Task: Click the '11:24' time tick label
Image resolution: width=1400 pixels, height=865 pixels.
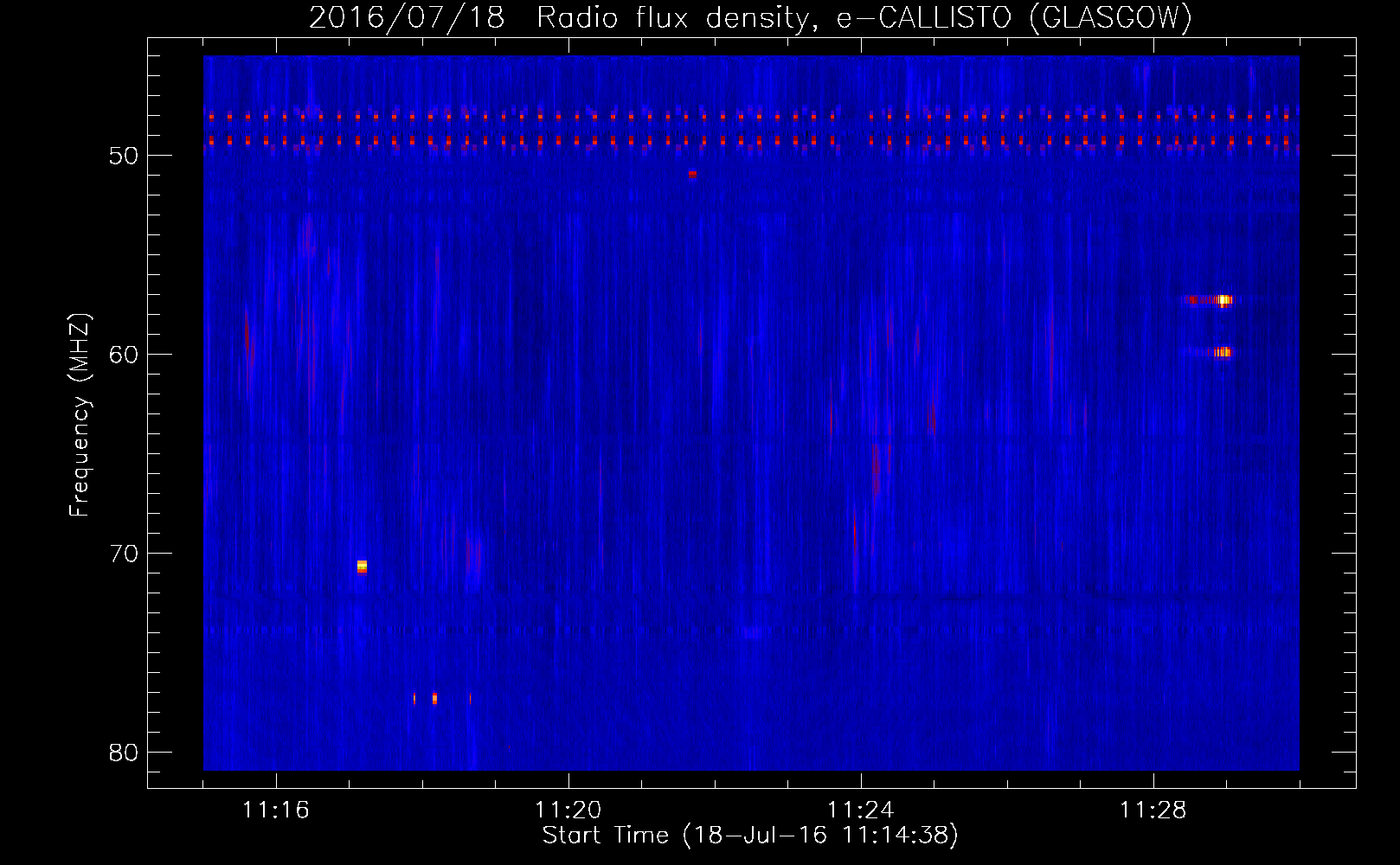Action: point(860,811)
